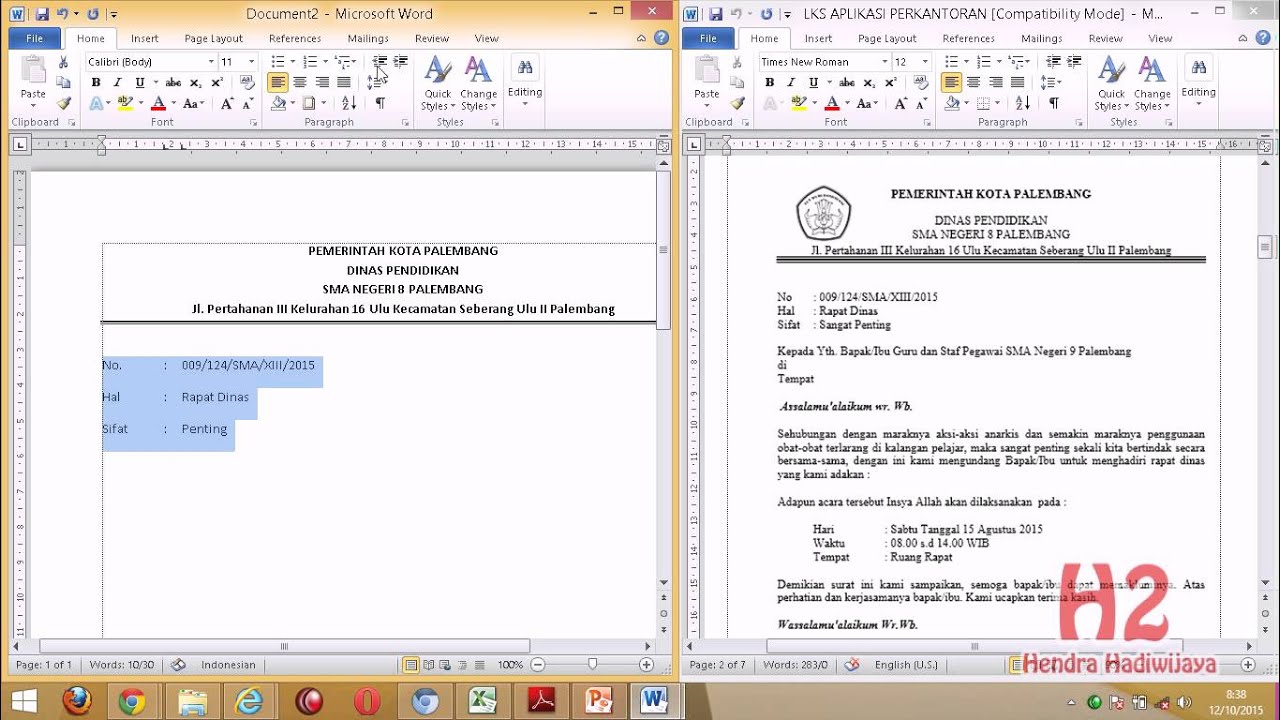
Task: Click red font color button in Document2
Action: pos(158,103)
